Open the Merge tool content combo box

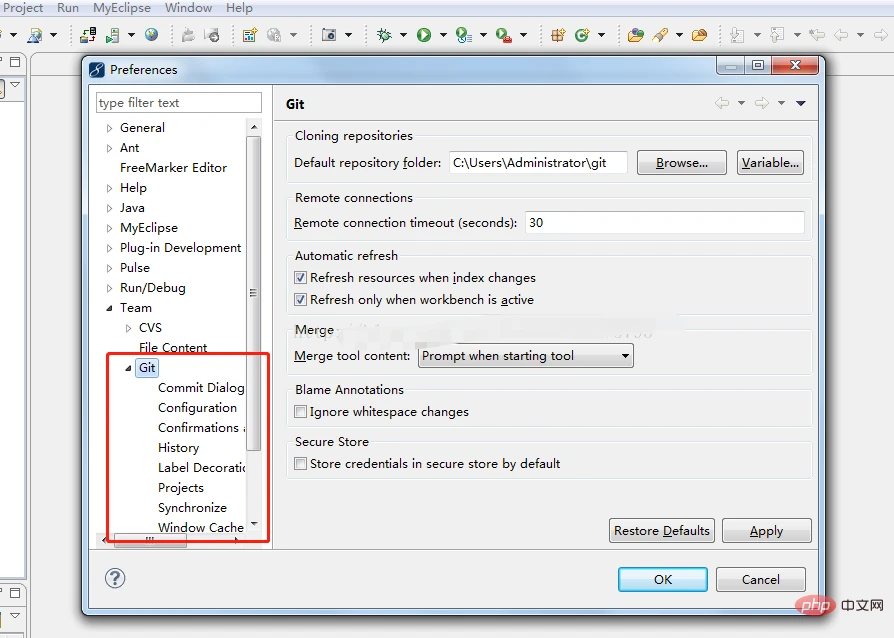tap(525, 356)
